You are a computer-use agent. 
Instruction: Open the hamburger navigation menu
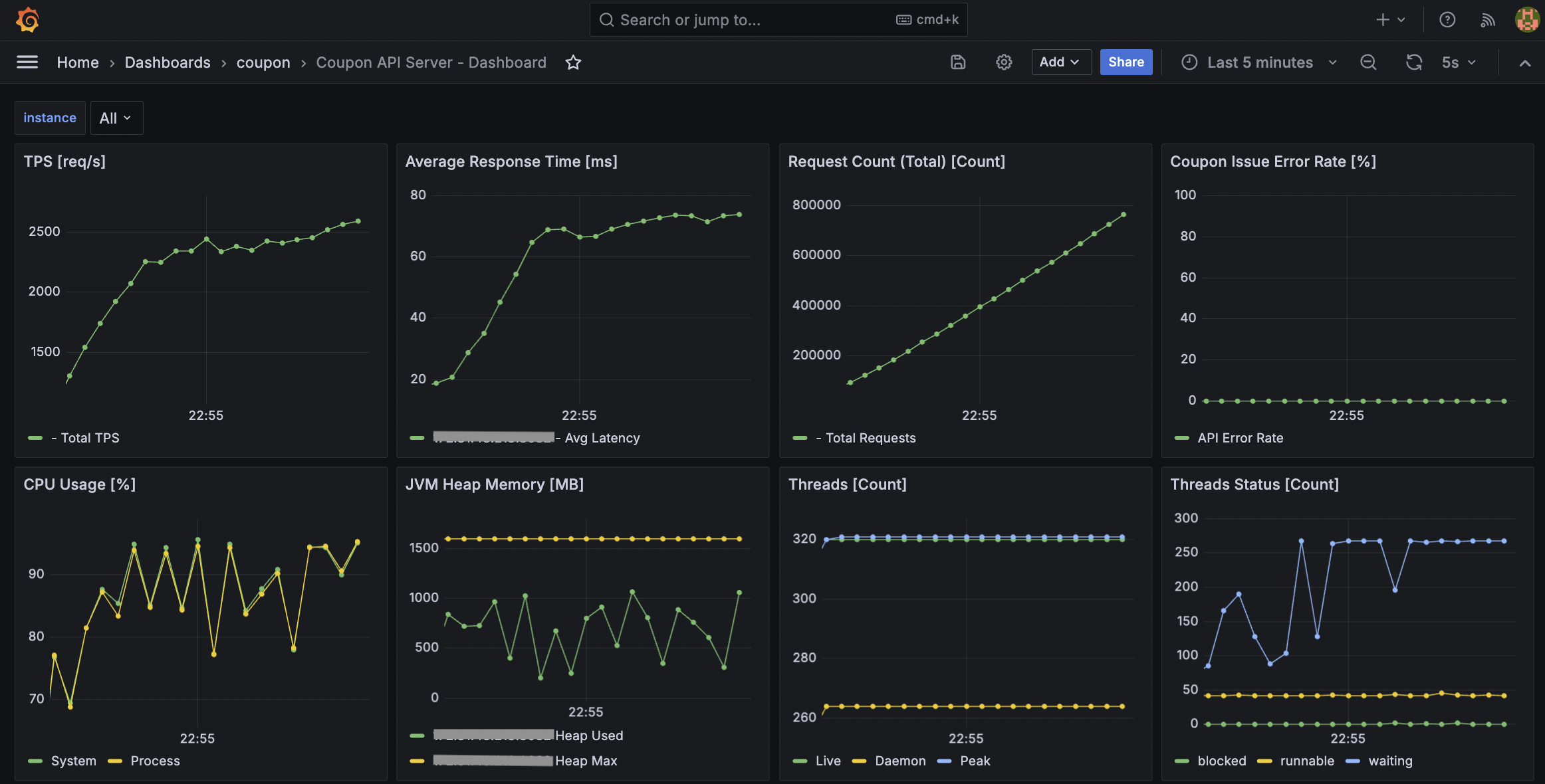click(27, 62)
